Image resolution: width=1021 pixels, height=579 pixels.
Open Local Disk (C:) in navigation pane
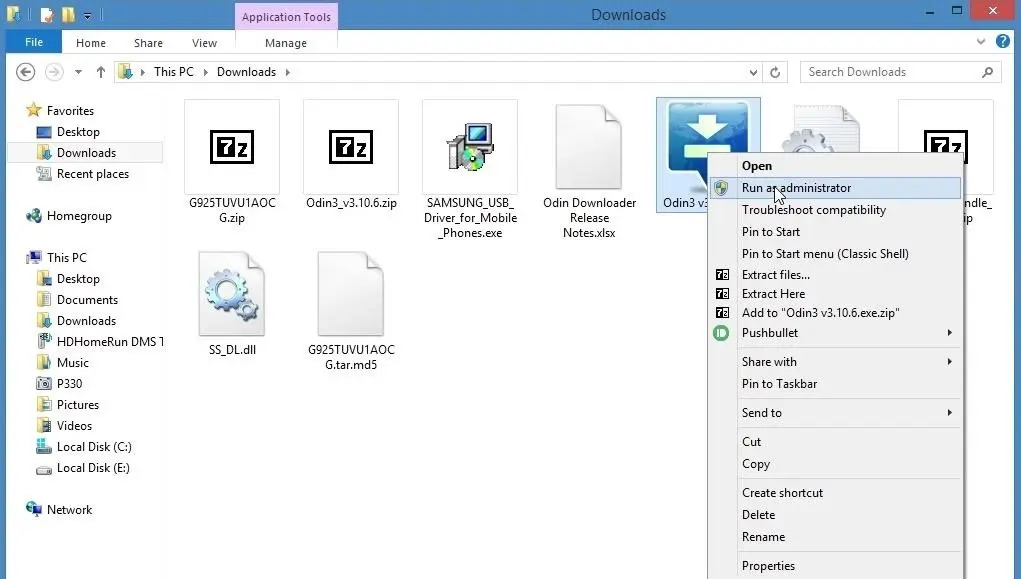coord(93,447)
